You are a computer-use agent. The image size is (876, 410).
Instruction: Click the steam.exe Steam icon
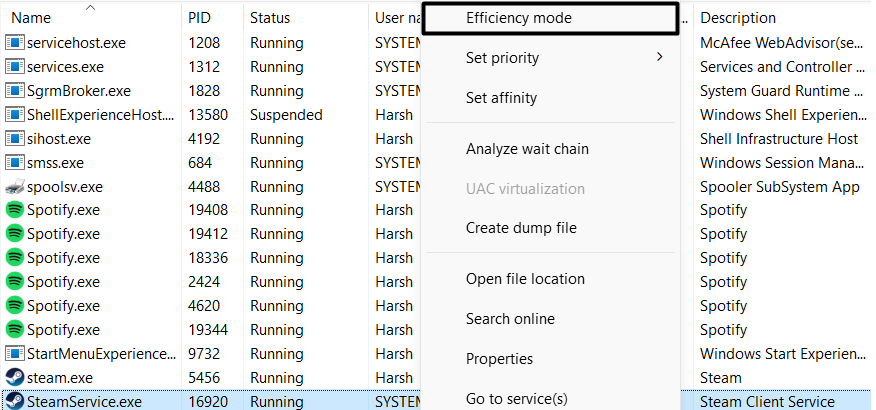click(14, 378)
